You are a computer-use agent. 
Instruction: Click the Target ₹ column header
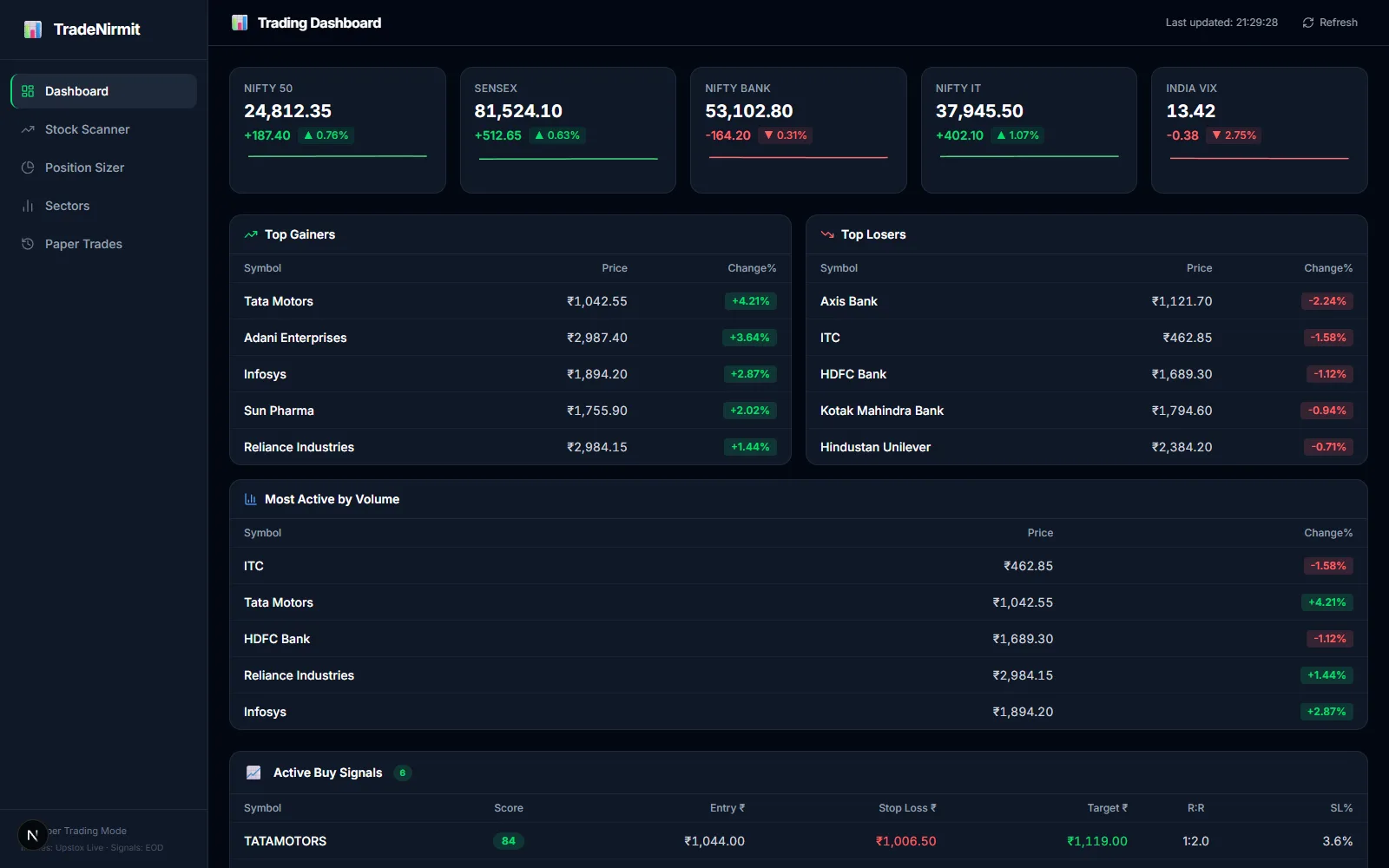(x=1108, y=808)
